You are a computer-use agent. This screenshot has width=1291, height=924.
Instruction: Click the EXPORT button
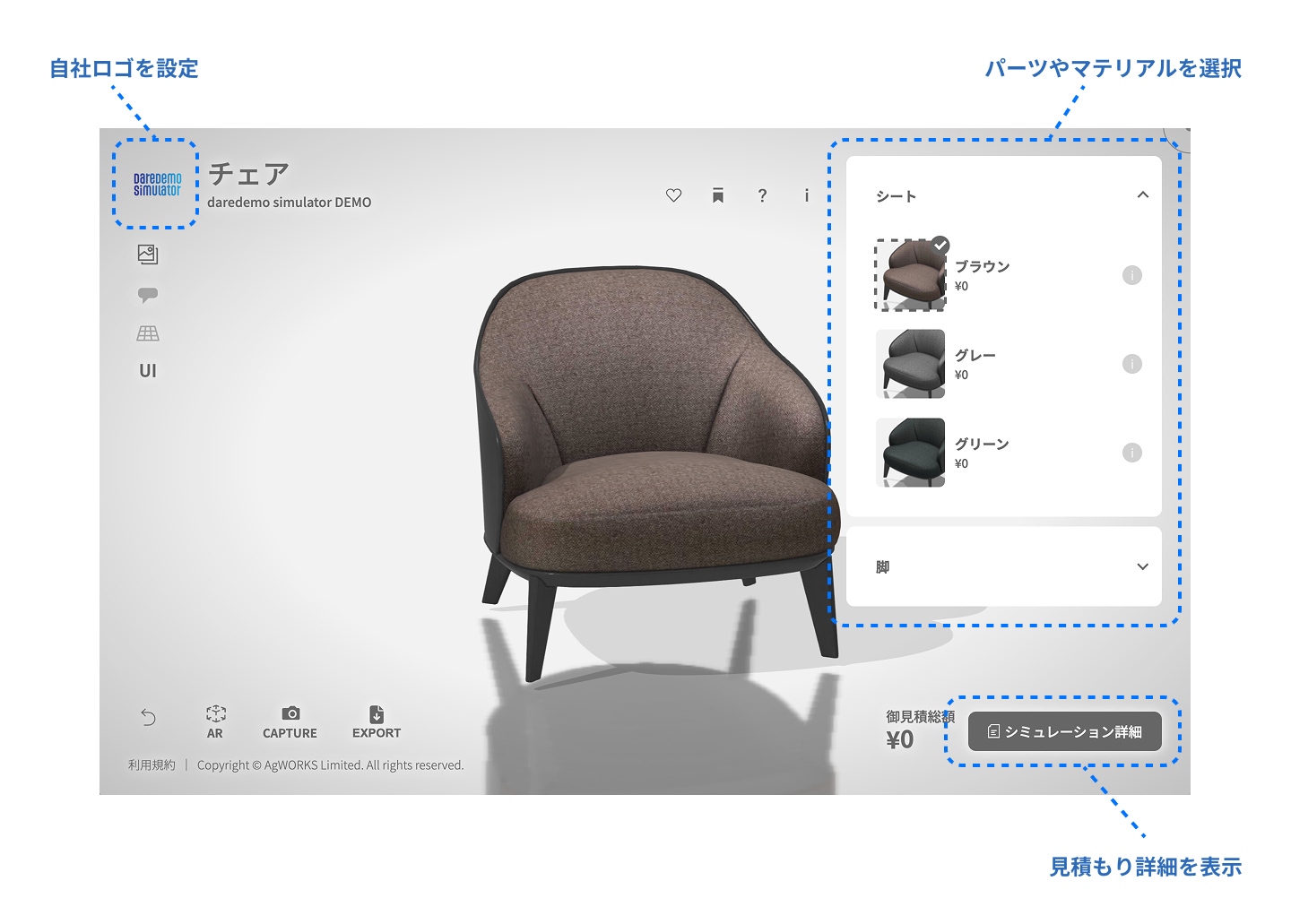pos(377,721)
